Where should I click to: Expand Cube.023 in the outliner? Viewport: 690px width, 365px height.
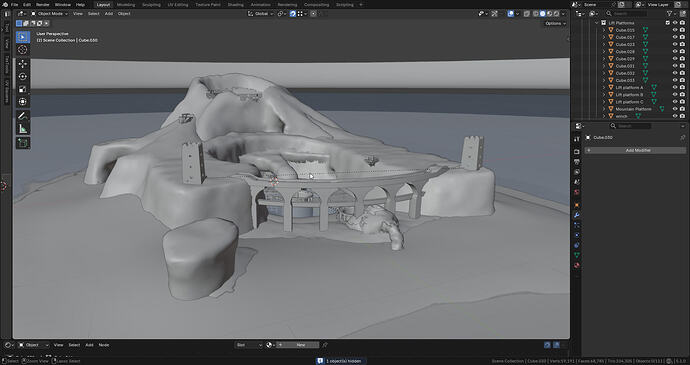pyautogui.click(x=604, y=44)
